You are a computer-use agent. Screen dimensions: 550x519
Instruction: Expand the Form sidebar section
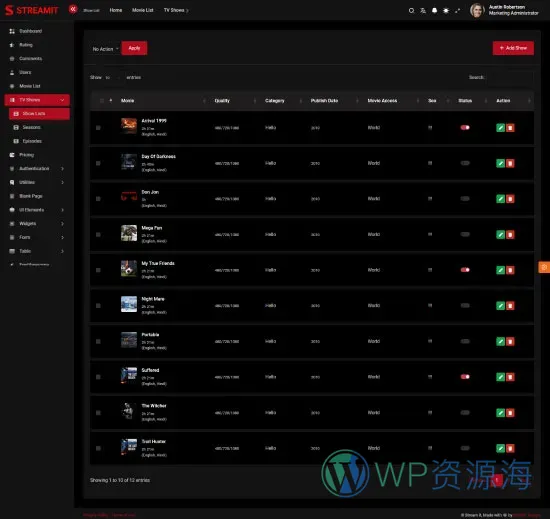point(37,237)
